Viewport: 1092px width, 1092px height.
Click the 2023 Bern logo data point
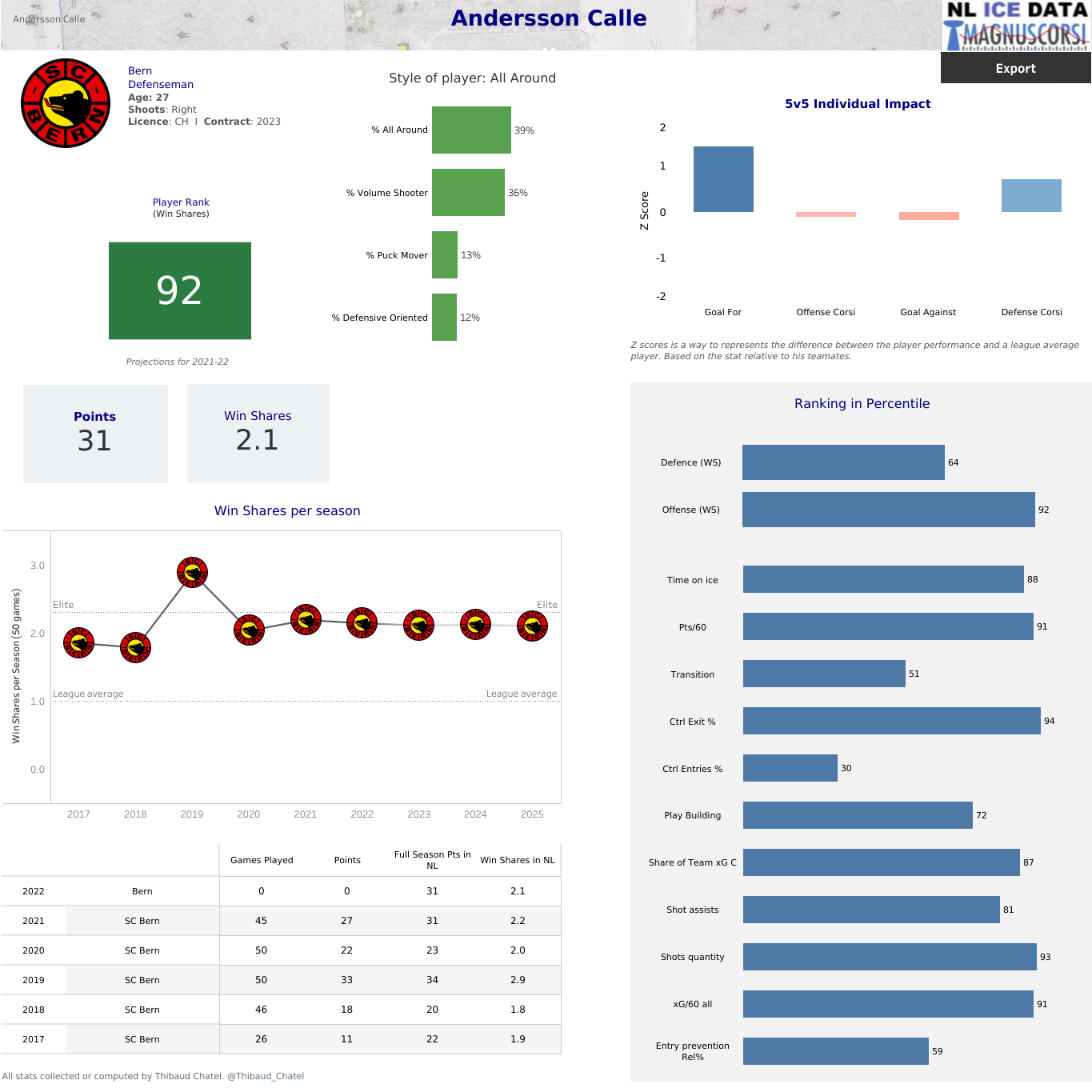[418, 626]
